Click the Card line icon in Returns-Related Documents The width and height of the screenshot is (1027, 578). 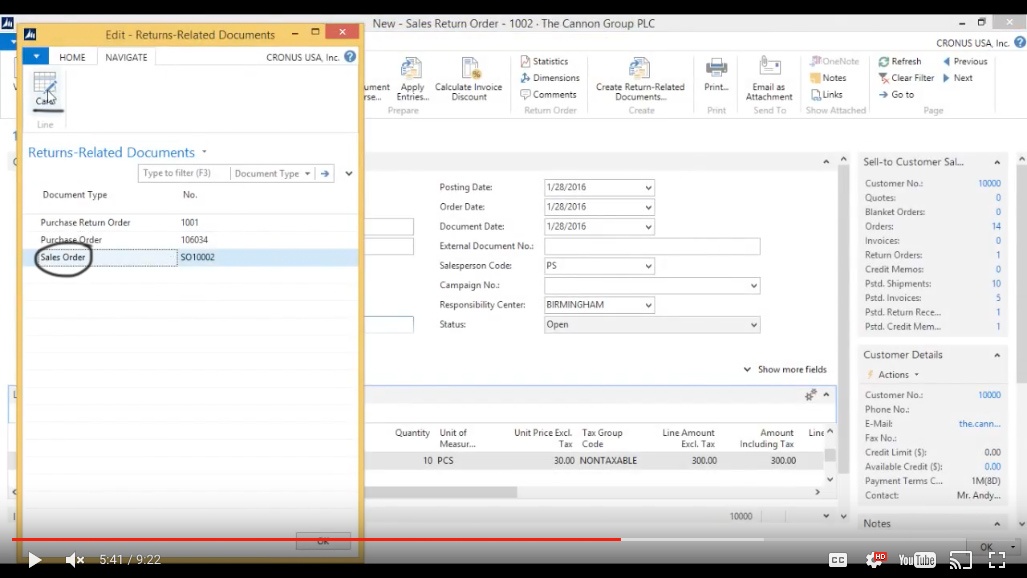tap(45, 90)
